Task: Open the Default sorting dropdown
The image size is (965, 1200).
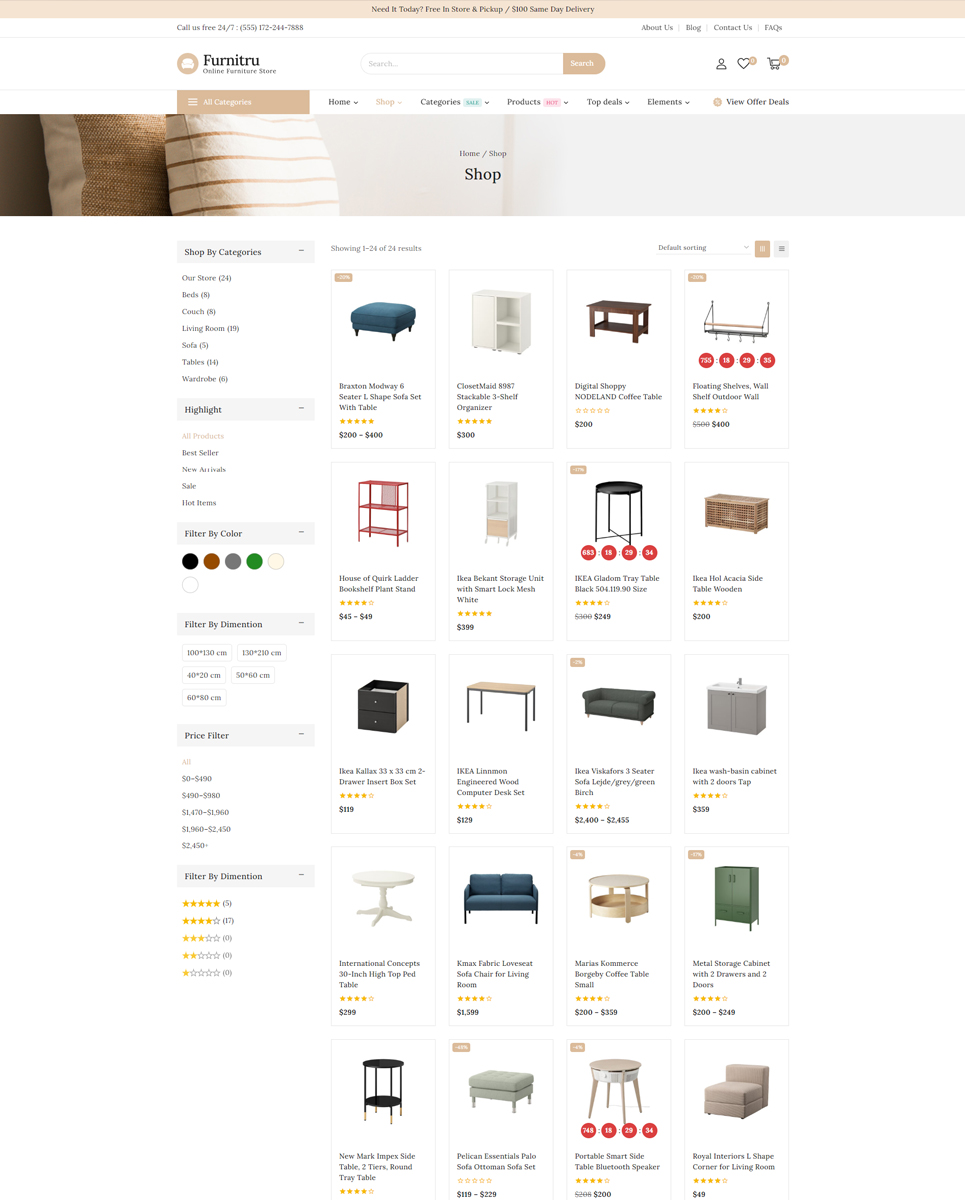Action: click(x=703, y=248)
